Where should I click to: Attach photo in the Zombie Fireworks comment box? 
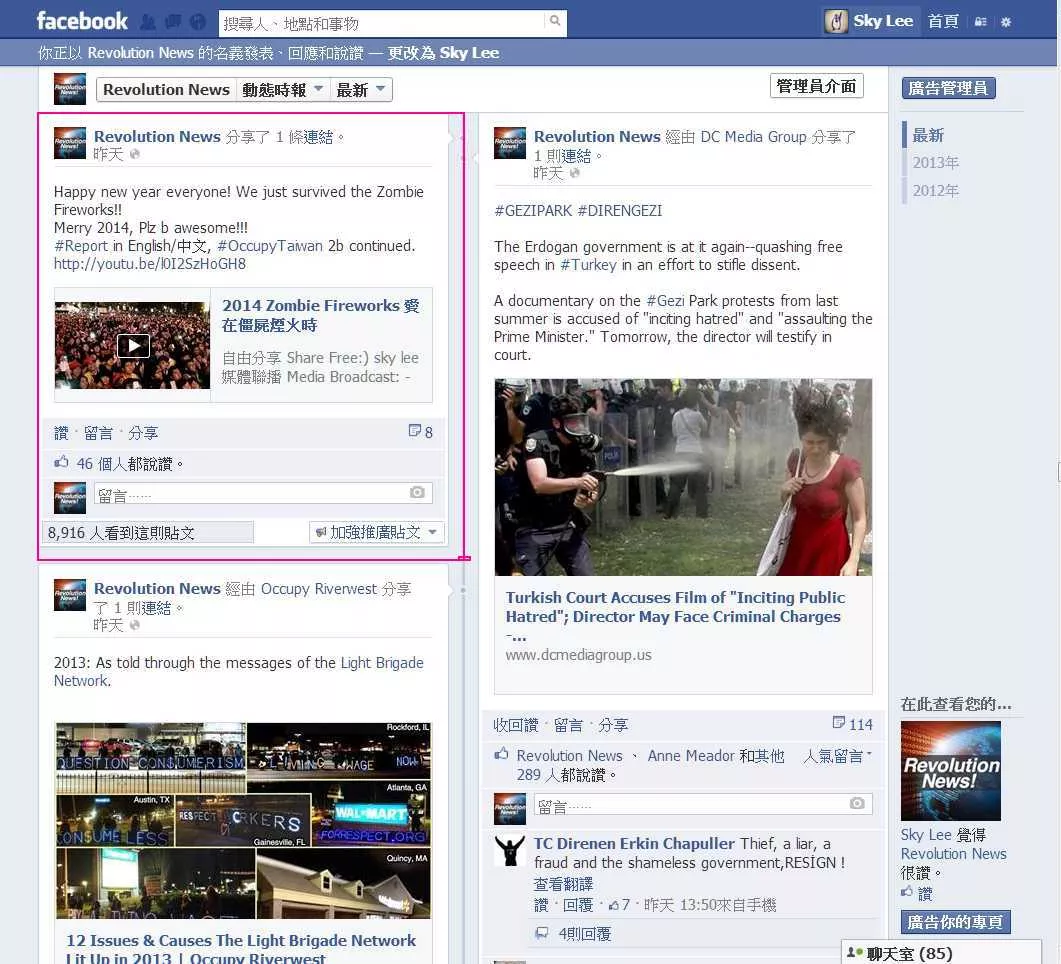point(417,492)
